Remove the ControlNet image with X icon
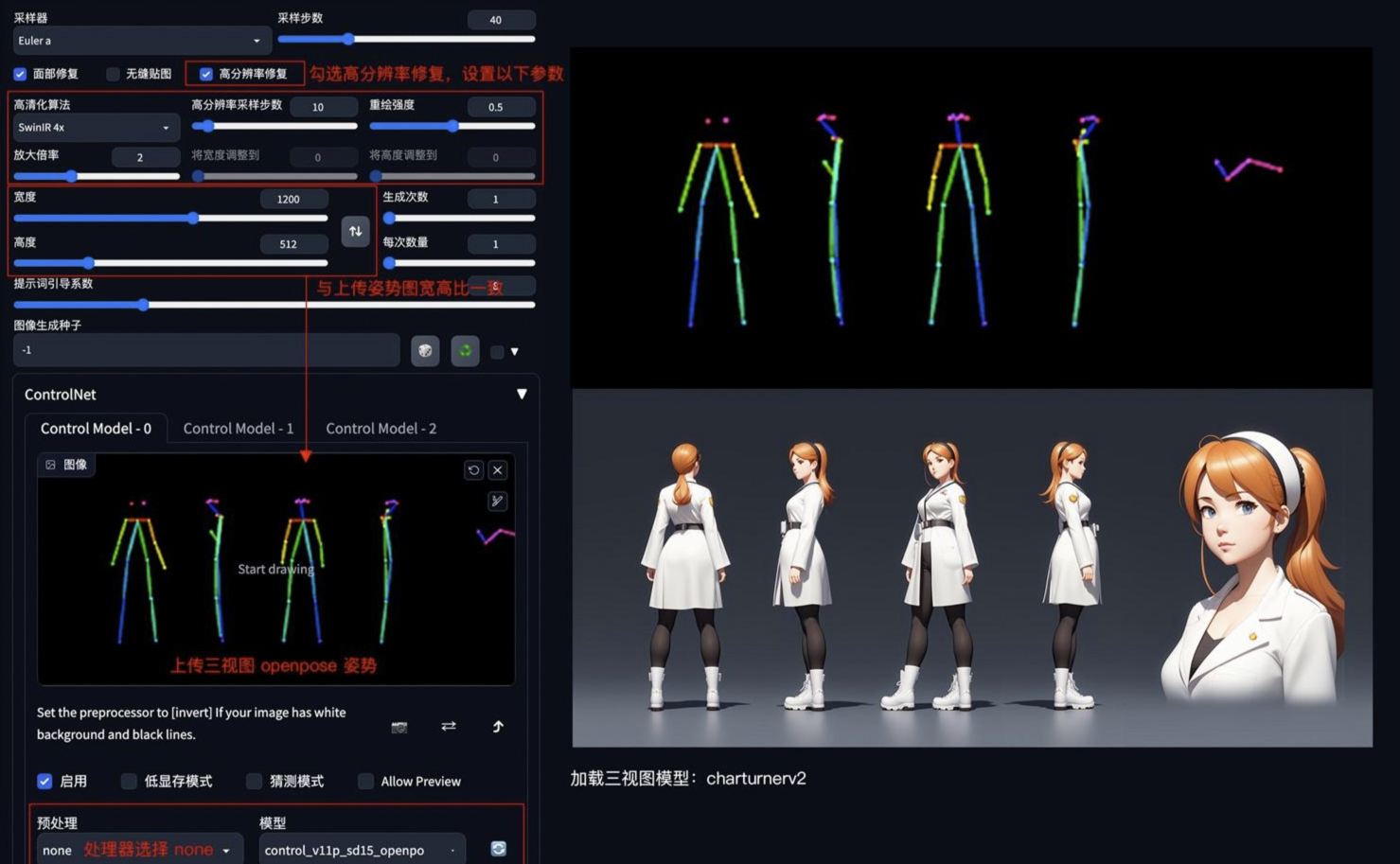Viewport: 1400px width, 864px height. pos(498,469)
